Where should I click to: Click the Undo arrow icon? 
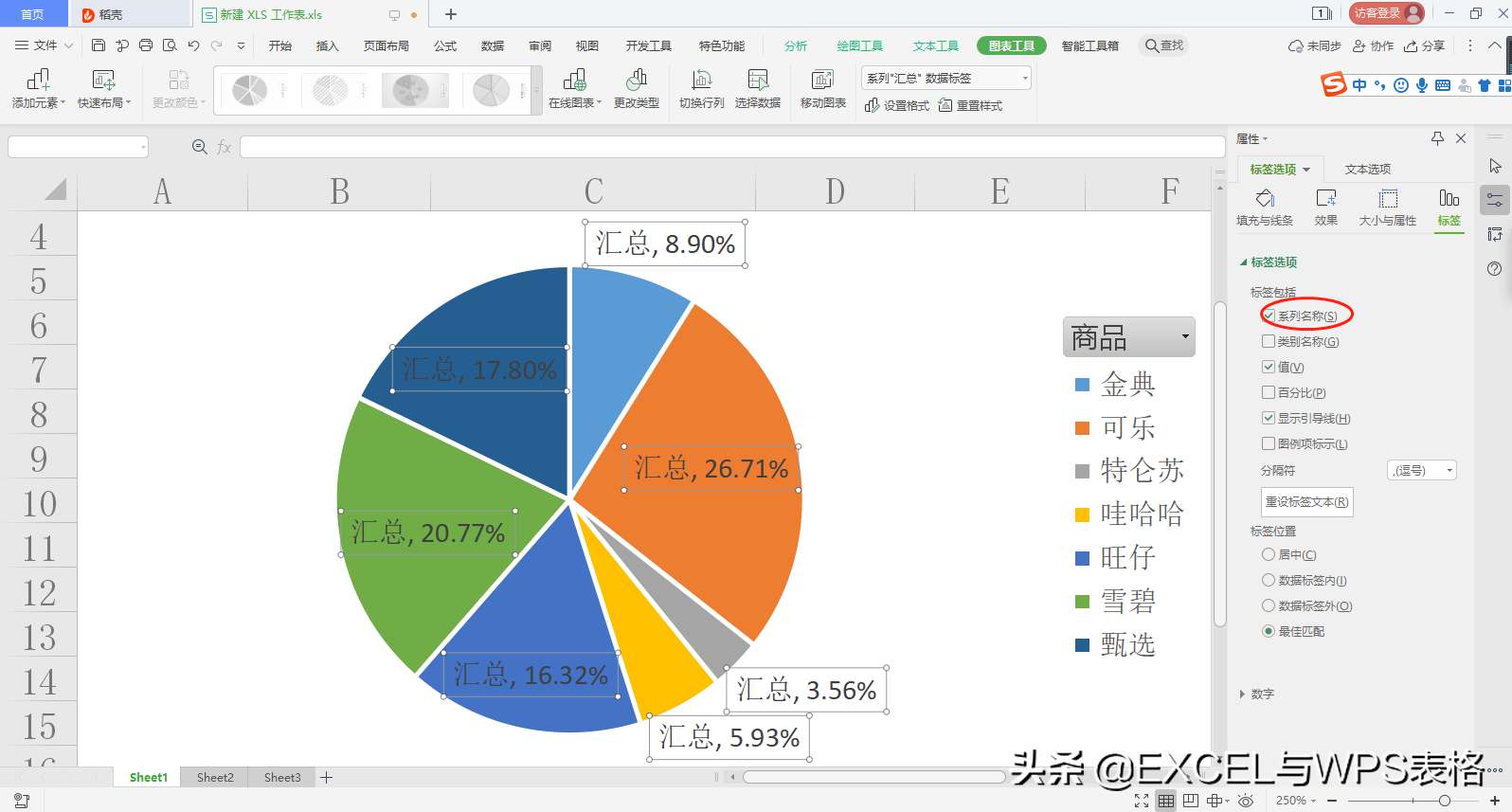tap(193, 45)
